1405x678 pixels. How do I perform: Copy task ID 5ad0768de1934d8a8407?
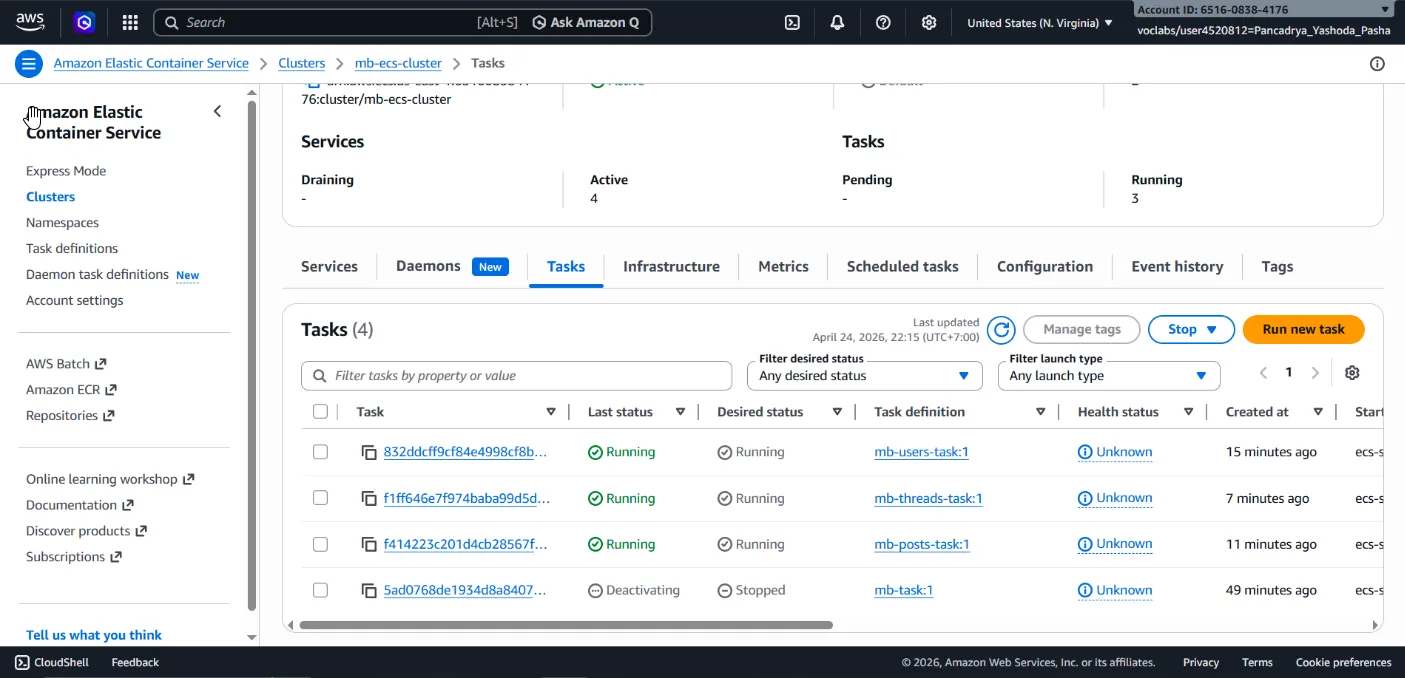click(x=369, y=590)
